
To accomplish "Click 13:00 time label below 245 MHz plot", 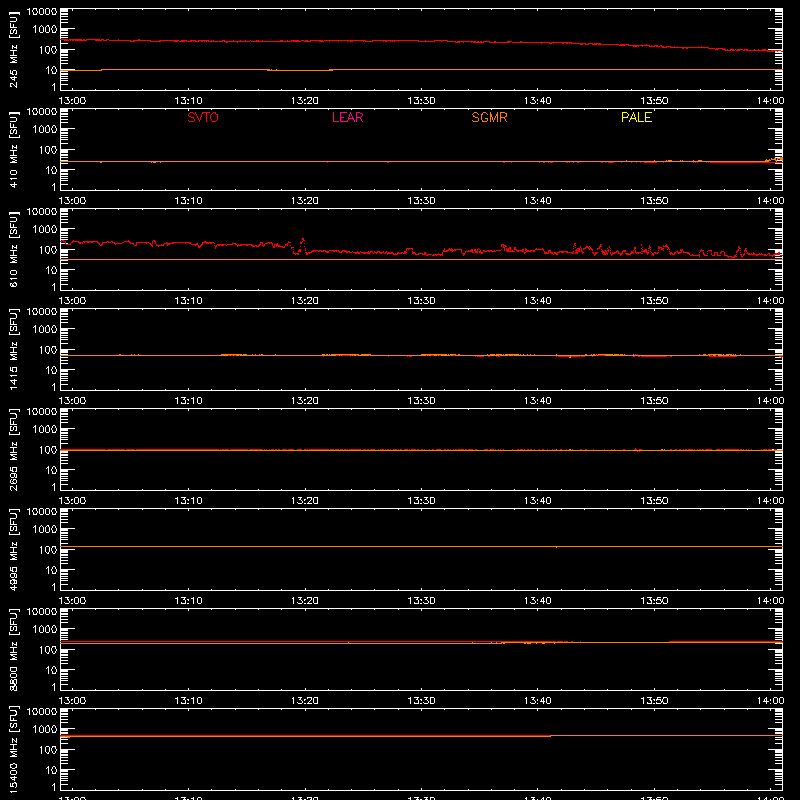I will tap(72, 101).
